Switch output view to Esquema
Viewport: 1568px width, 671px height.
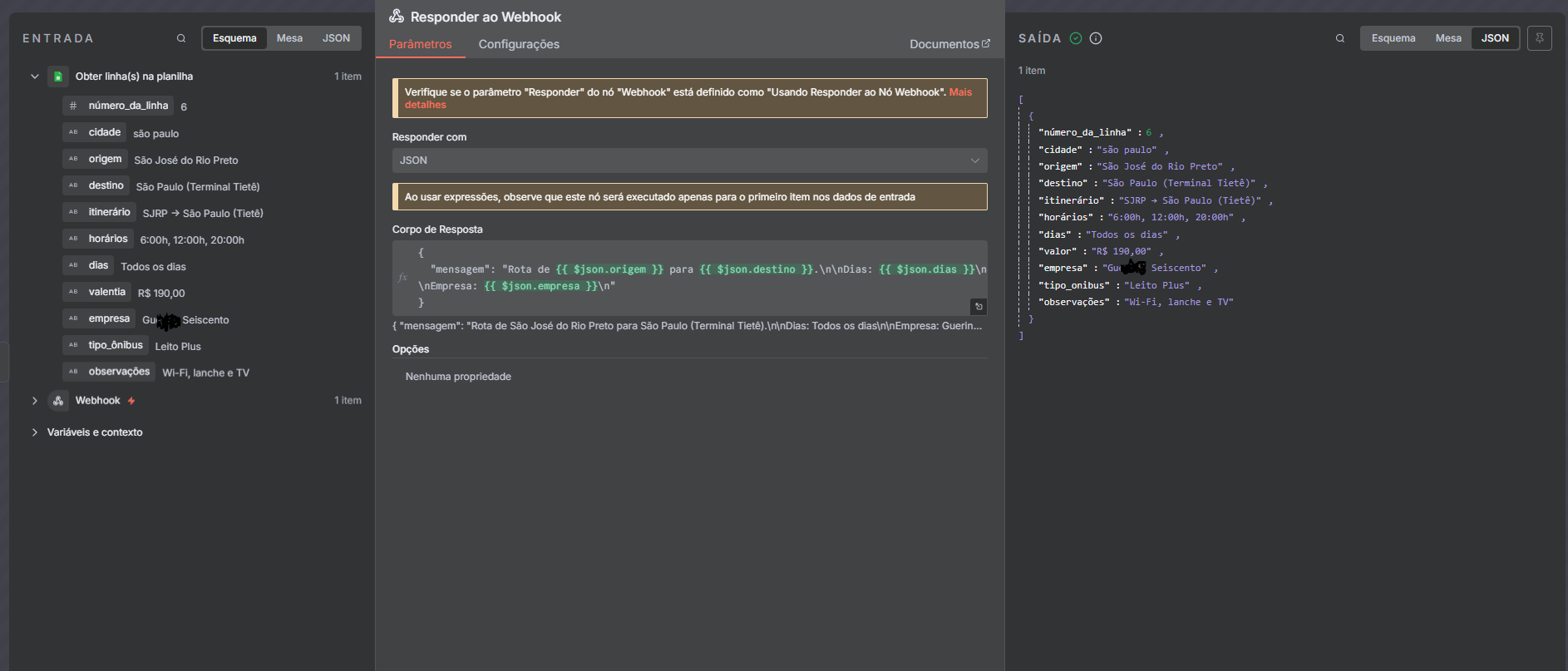[x=1393, y=38]
